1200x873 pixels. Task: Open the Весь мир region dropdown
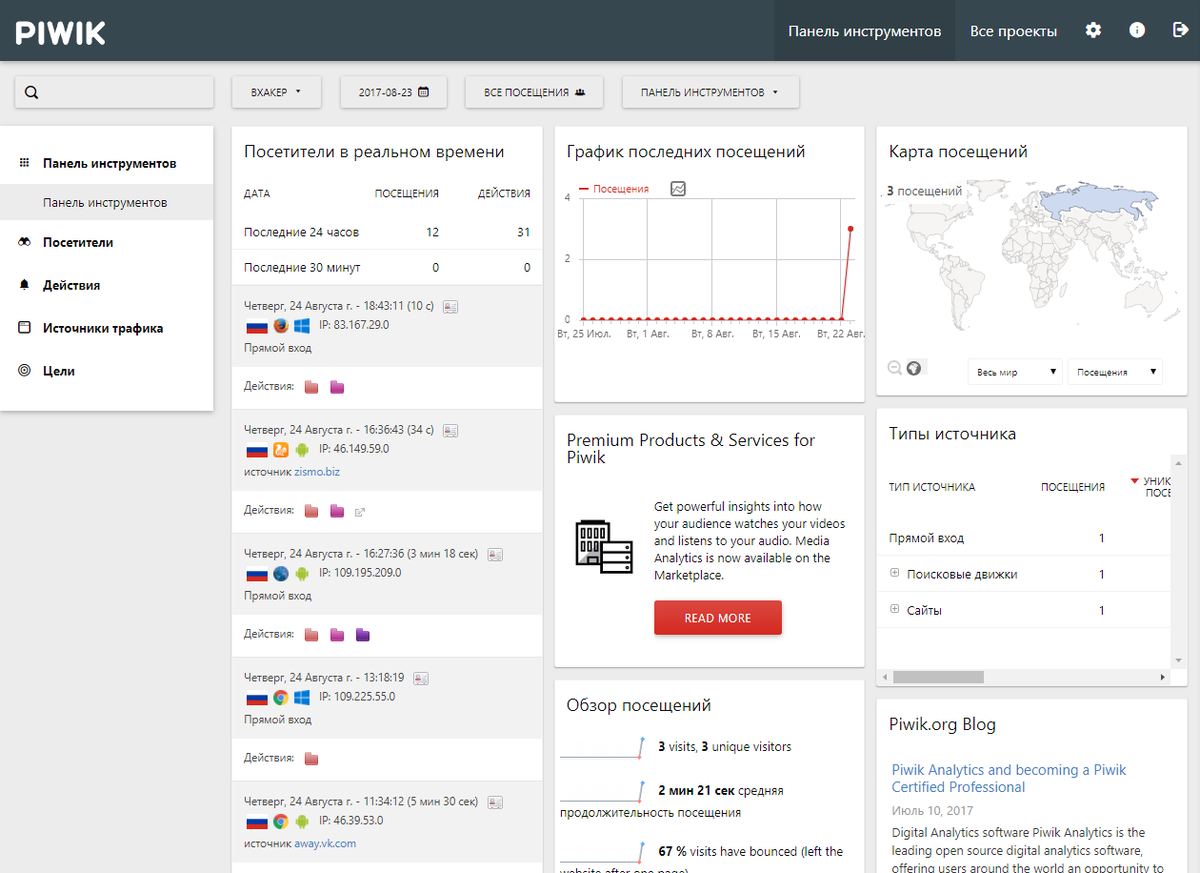click(x=1015, y=372)
